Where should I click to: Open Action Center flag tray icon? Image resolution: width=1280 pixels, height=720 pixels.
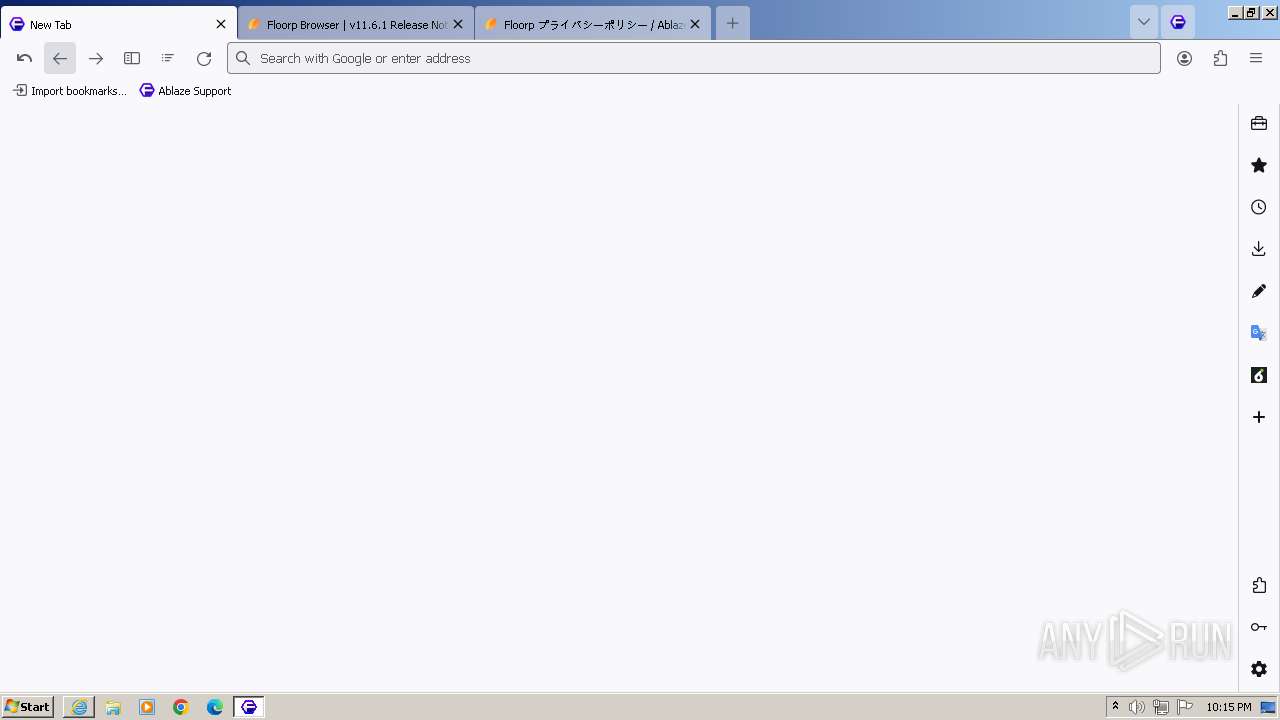(1185, 707)
